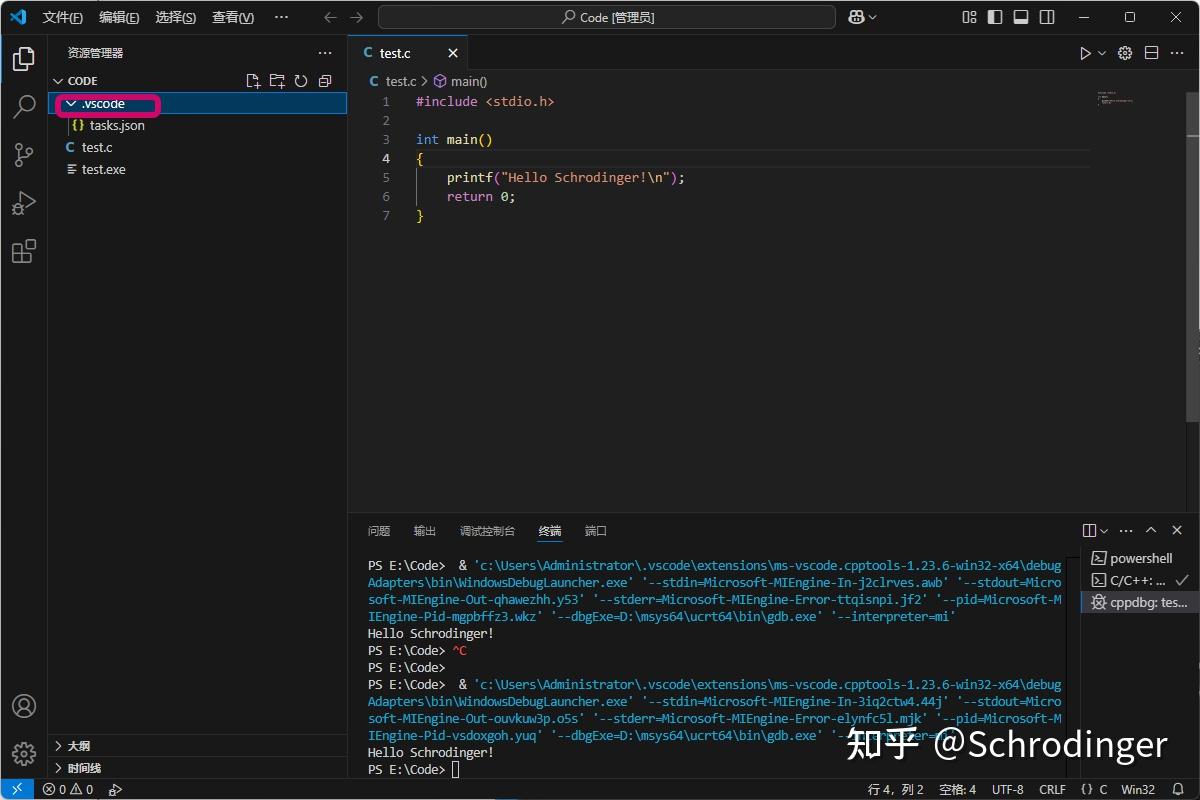The width and height of the screenshot is (1200, 800).
Task: Select the cppdbg terminal entry
Action: click(x=1140, y=602)
